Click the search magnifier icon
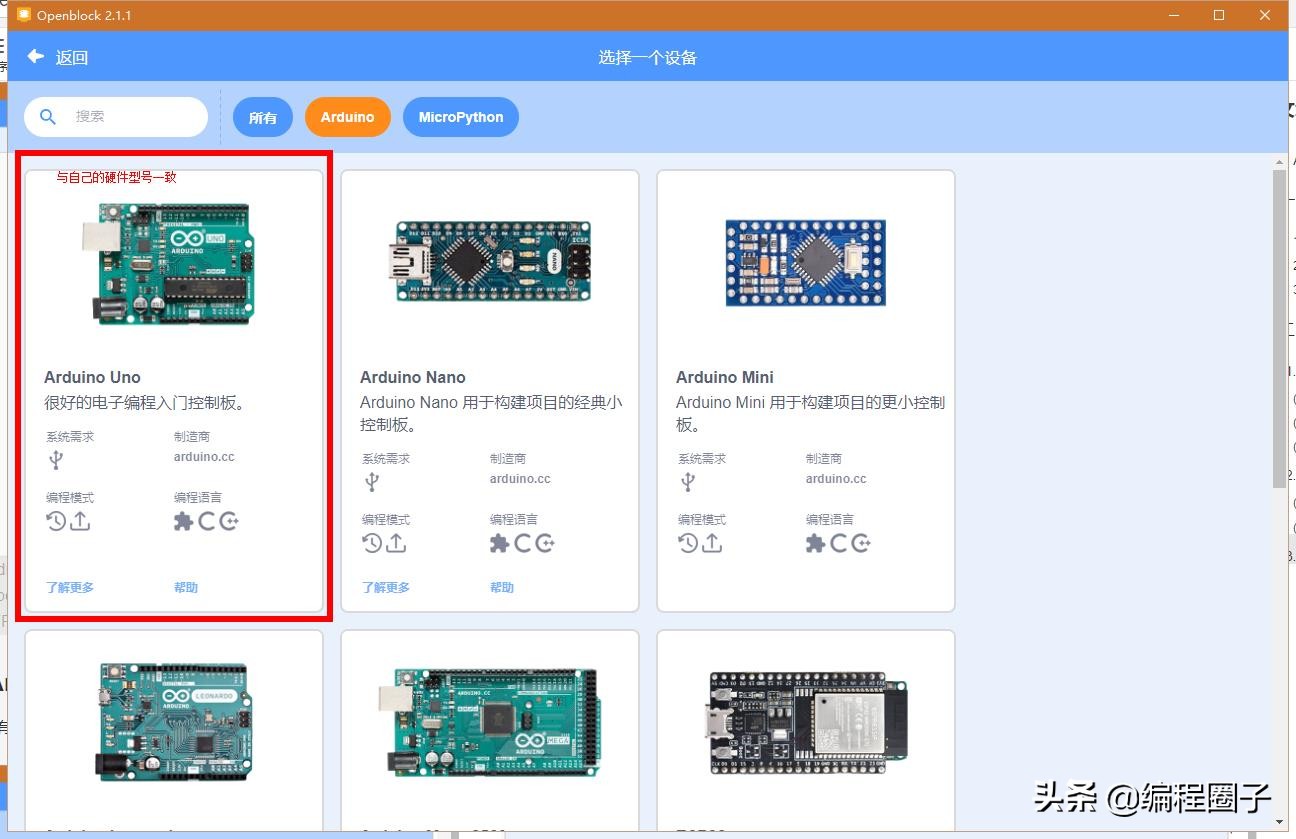1296x839 pixels. click(x=48, y=117)
